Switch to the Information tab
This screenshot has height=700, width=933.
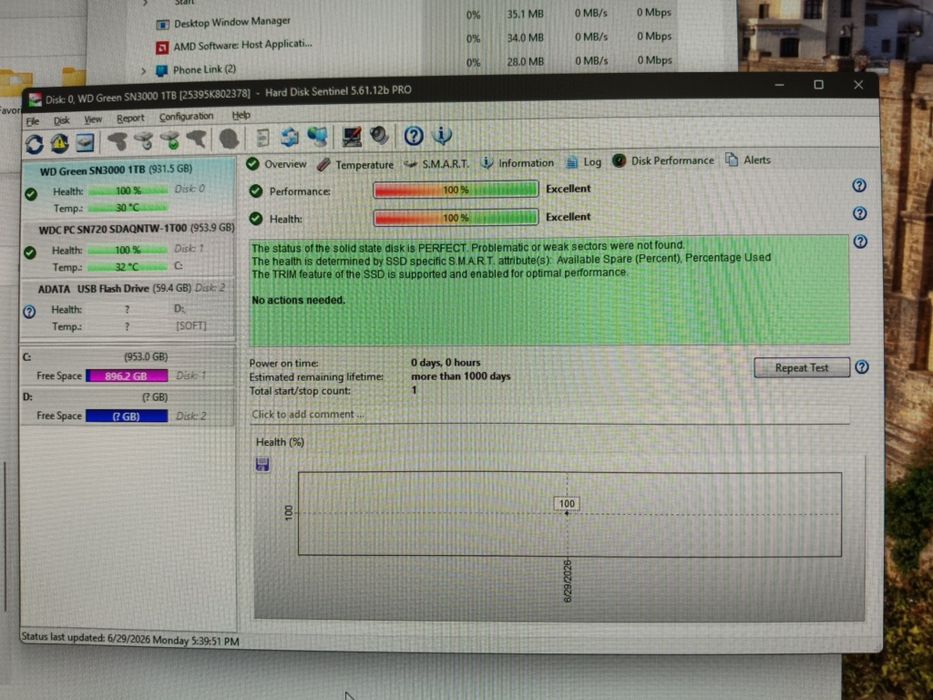coord(517,162)
